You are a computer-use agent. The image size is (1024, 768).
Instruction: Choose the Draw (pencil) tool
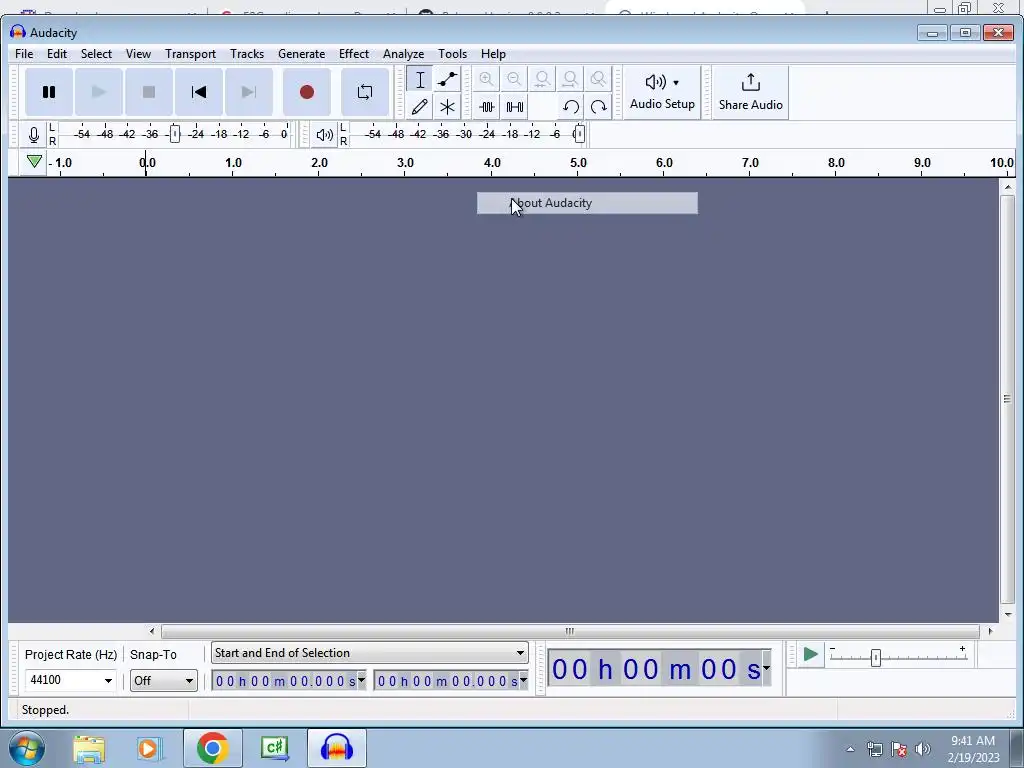420,106
